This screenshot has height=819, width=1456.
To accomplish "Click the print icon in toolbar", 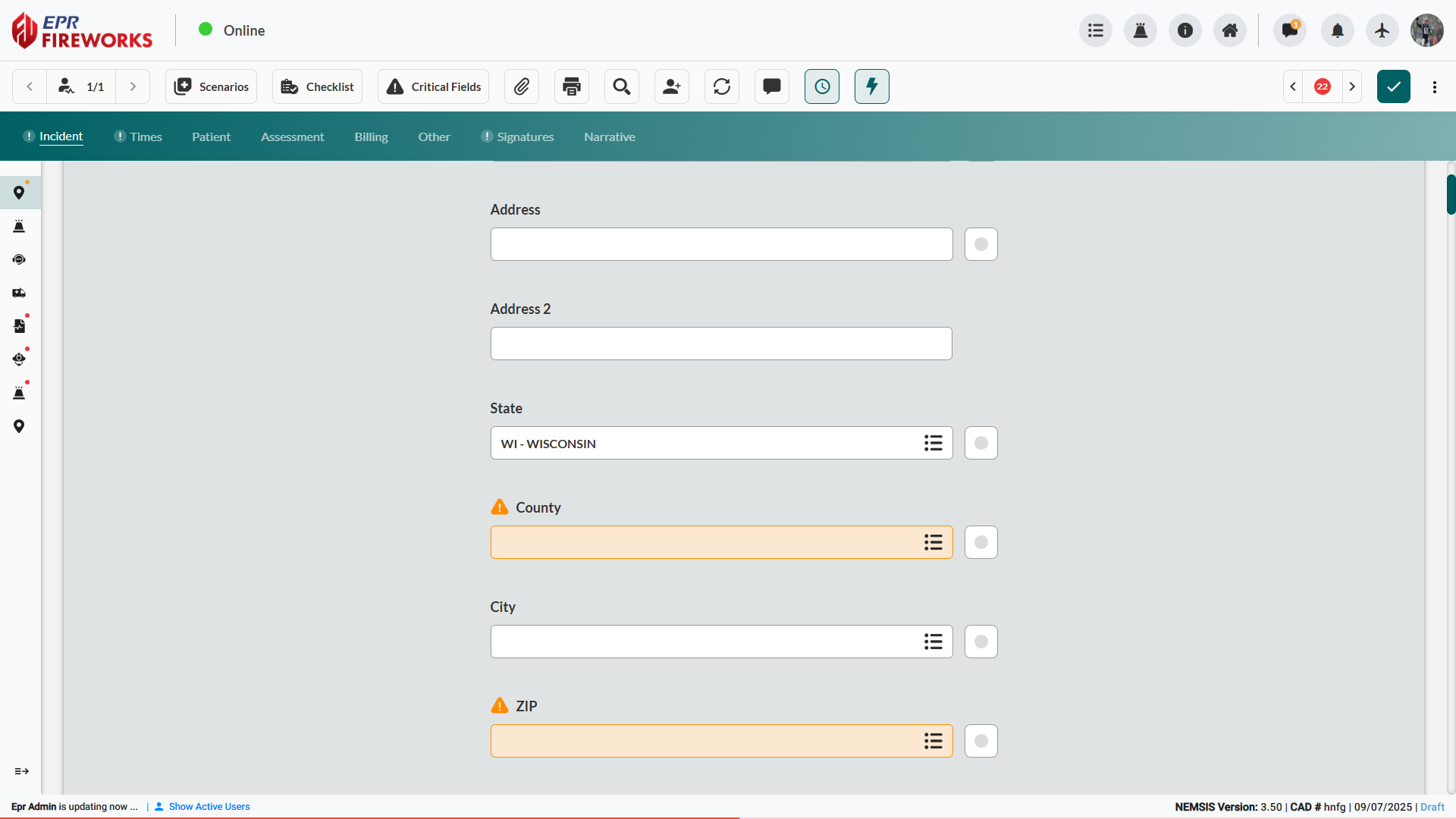I will [572, 86].
